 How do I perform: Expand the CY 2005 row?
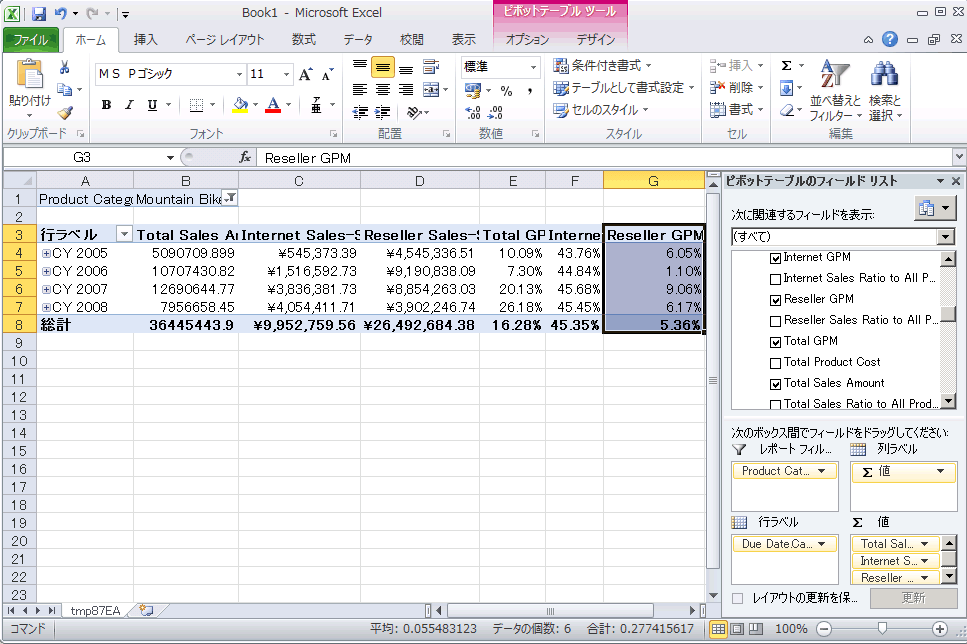(46, 254)
